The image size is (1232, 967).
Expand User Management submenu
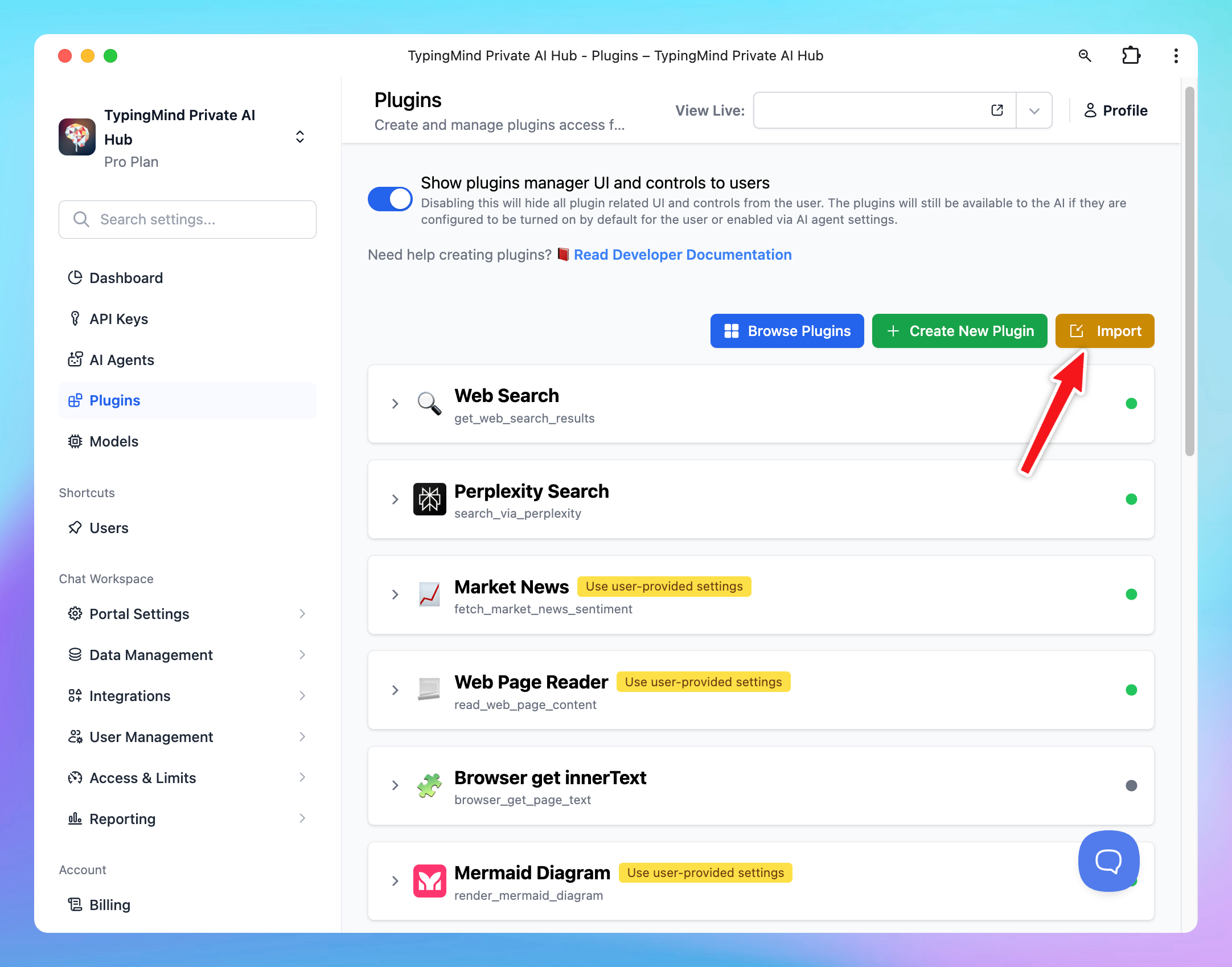coord(302,737)
